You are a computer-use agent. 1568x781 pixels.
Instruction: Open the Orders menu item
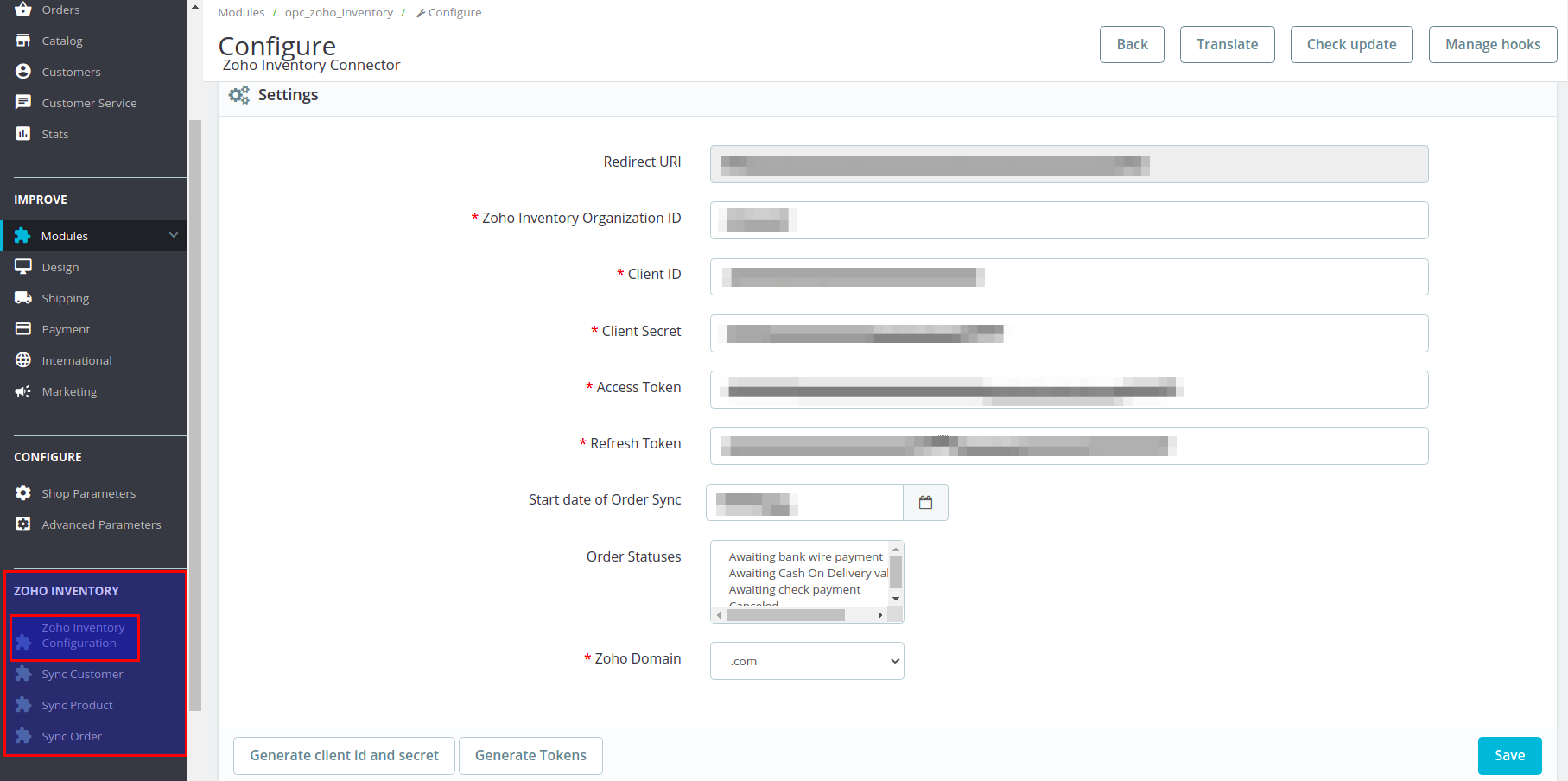coord(60,10)
